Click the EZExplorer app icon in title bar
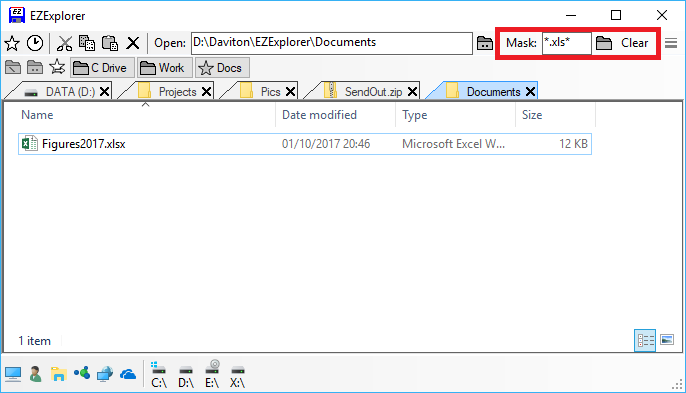 17,15
